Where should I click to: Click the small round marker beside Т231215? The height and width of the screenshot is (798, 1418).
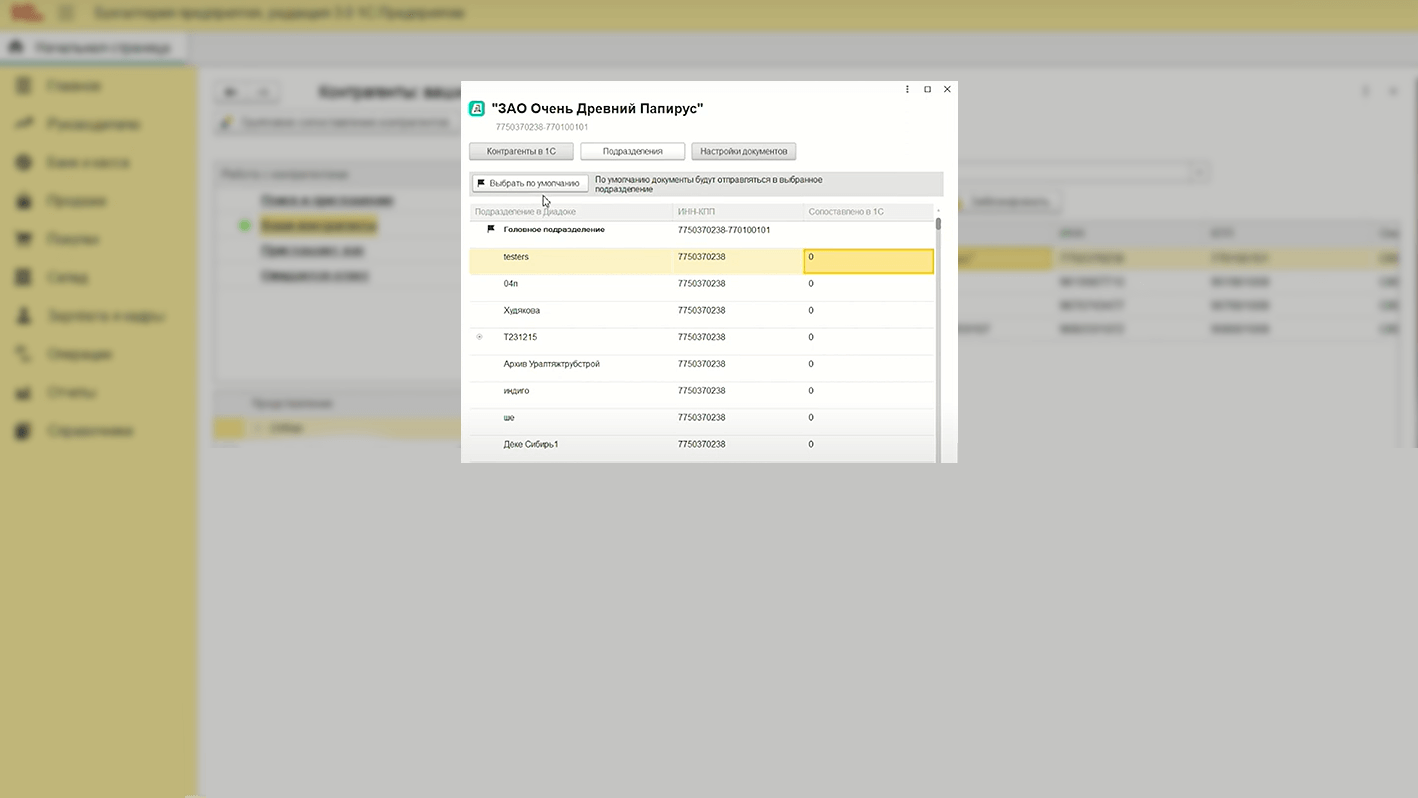point(480,337)
